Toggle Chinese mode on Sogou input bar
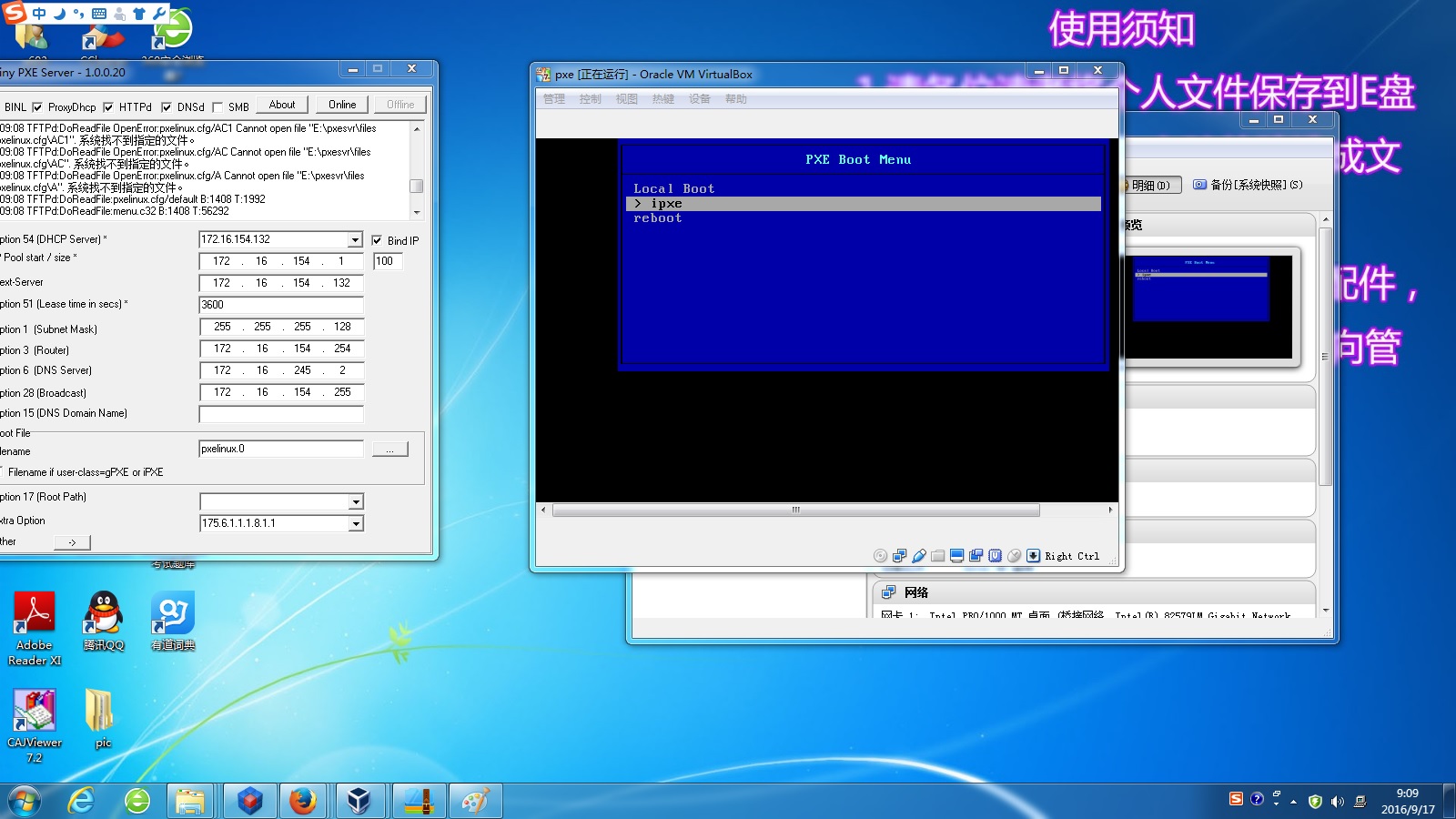Screen dimensions: 1456x819 click(x=39, y=14)
